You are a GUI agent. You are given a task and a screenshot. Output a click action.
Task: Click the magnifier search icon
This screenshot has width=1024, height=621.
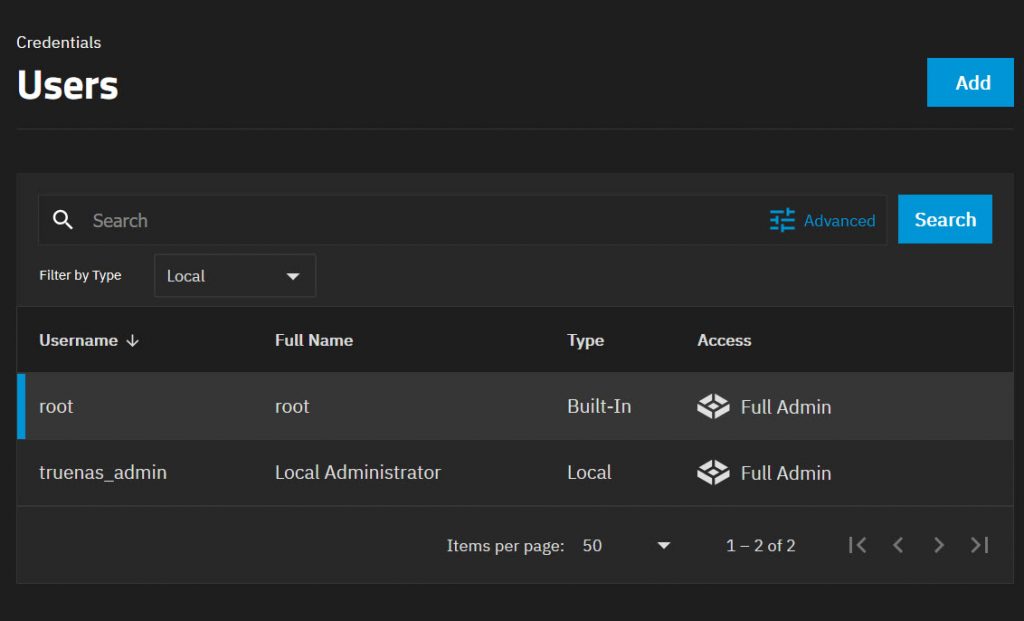pyautogui.click(x=63, y=220)
